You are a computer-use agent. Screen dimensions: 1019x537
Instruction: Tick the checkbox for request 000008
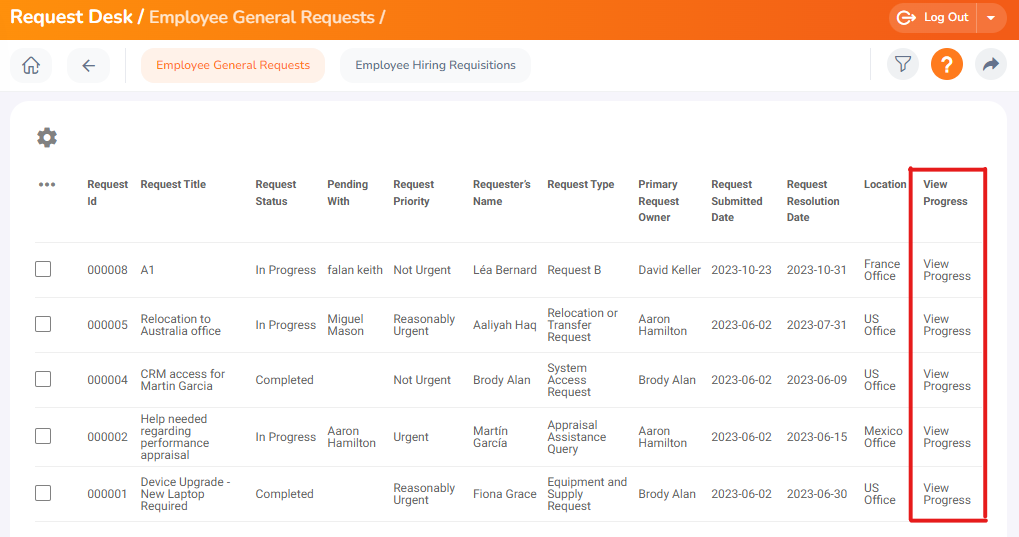pos(43,269)
